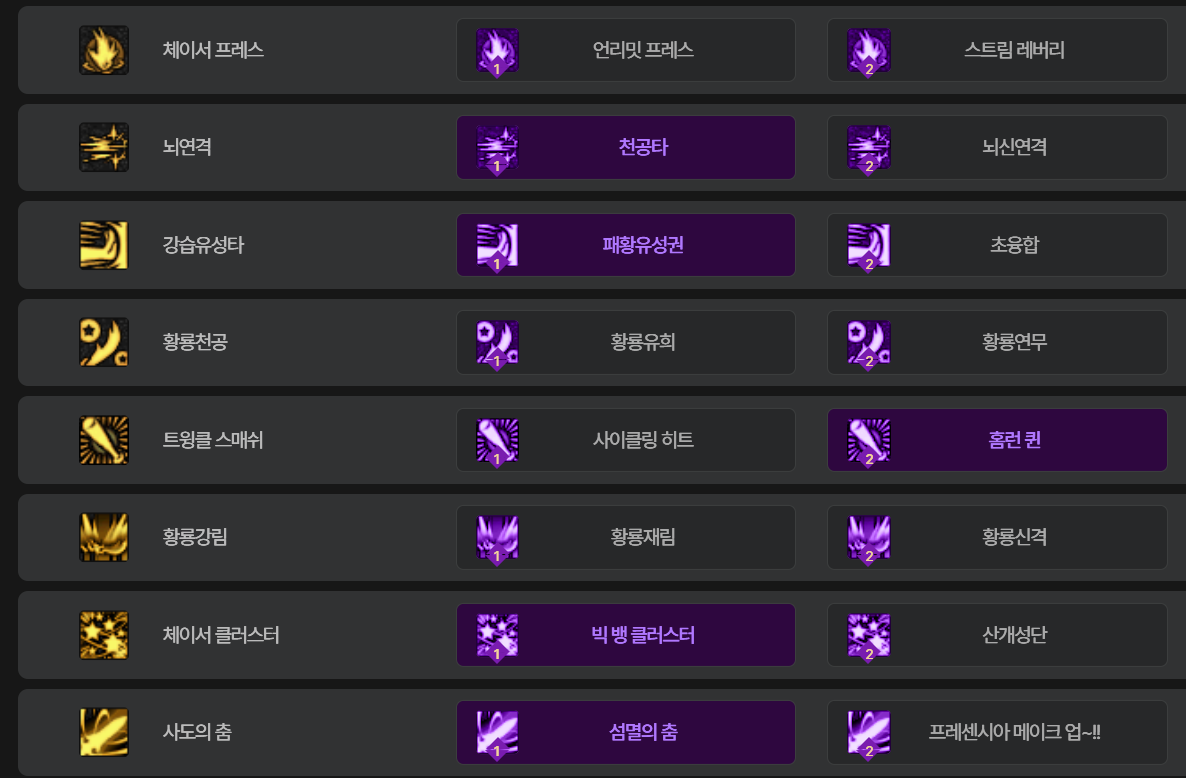Pick the 초융합 enhancement option
This screenshot has height=778, width=1186.
pos(997,245)
